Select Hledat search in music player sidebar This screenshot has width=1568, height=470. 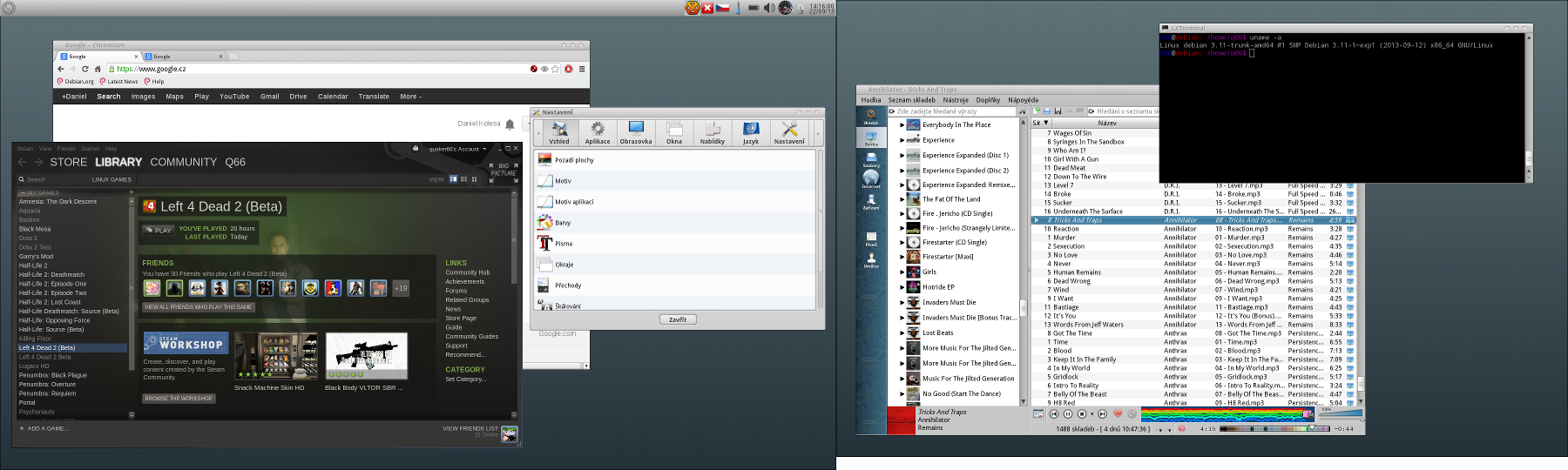pos(871,116)
